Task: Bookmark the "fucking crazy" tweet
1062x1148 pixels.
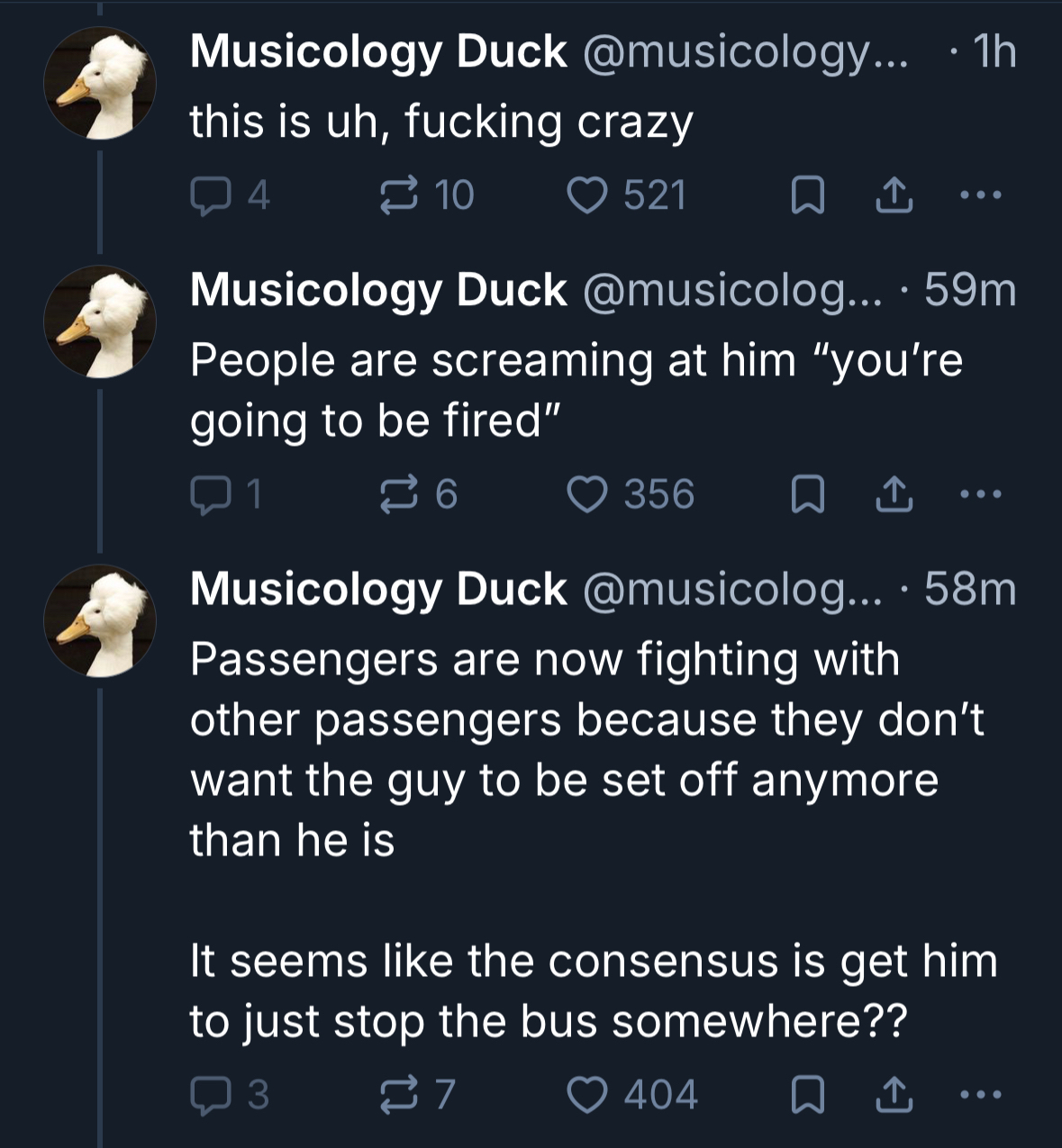Action: coord(807,195)
